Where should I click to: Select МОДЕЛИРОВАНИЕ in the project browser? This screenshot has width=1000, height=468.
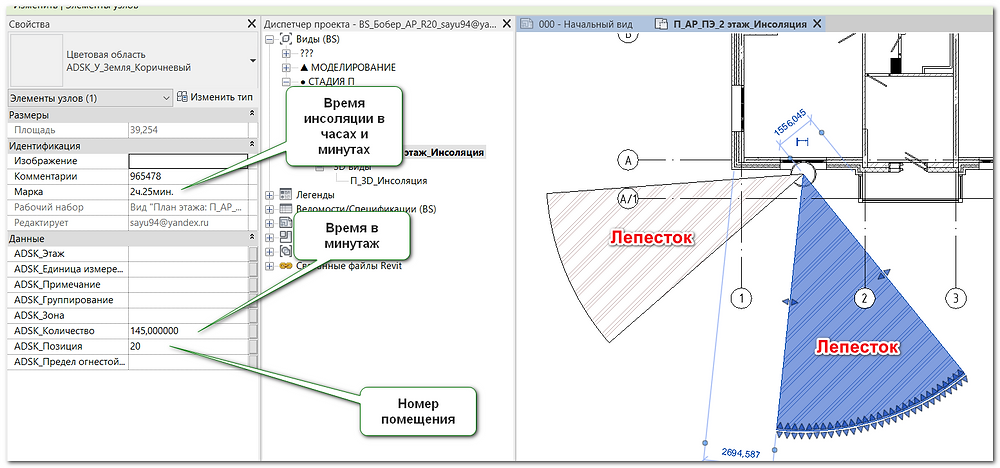[353, 68]
